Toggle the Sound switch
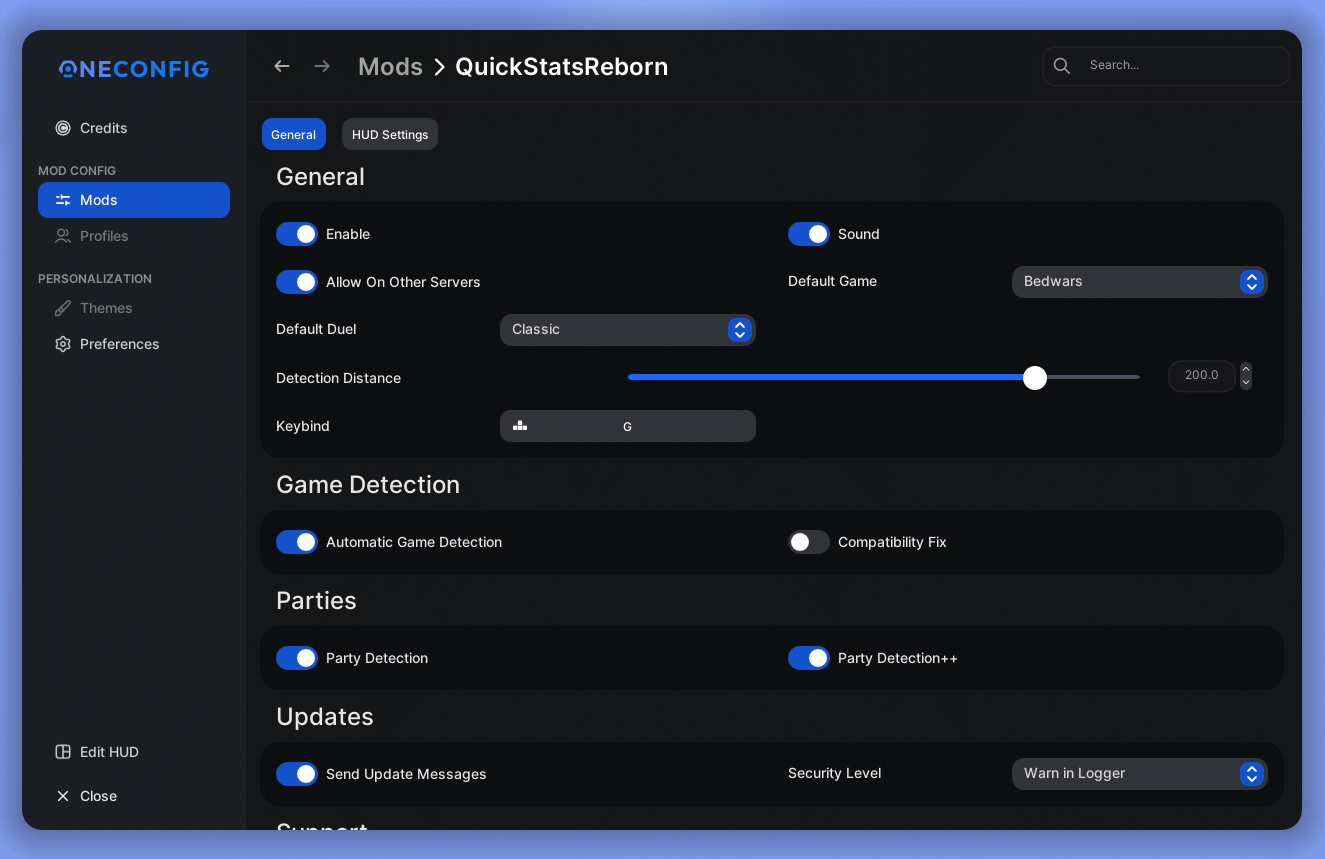 click(809, 234)
